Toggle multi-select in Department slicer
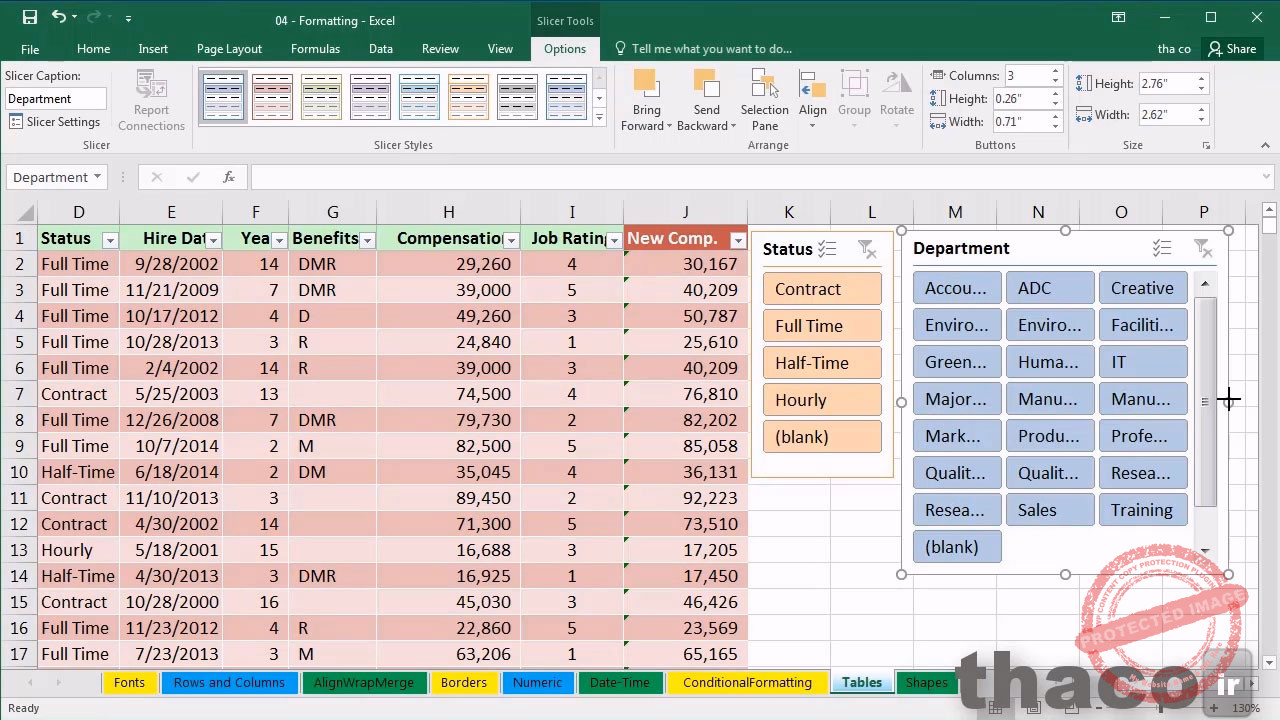 1161,248
